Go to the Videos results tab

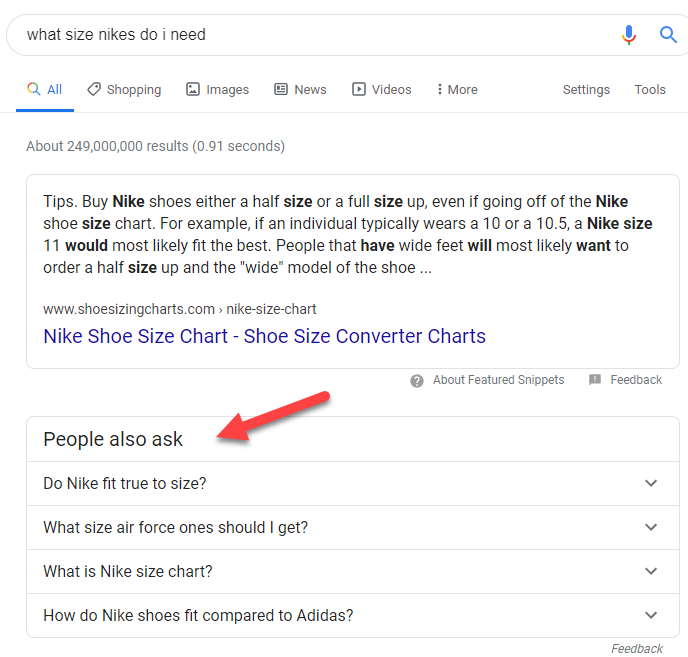click(381, 90)
